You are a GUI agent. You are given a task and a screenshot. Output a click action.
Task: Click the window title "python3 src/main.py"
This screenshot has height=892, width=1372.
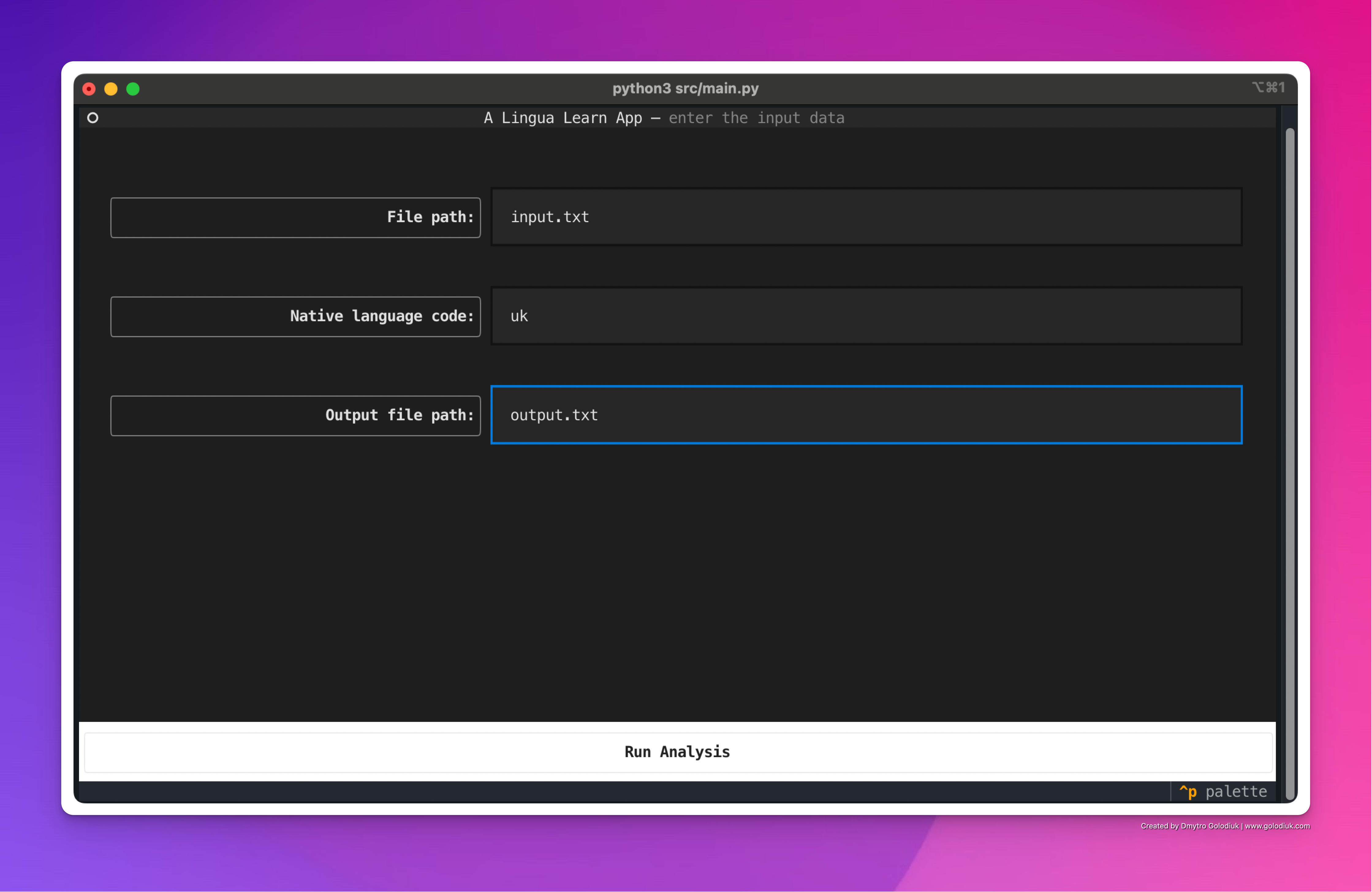[685, 88]
